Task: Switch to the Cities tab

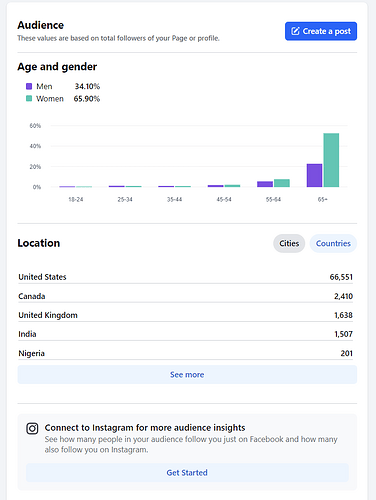Action: [289, 244]
